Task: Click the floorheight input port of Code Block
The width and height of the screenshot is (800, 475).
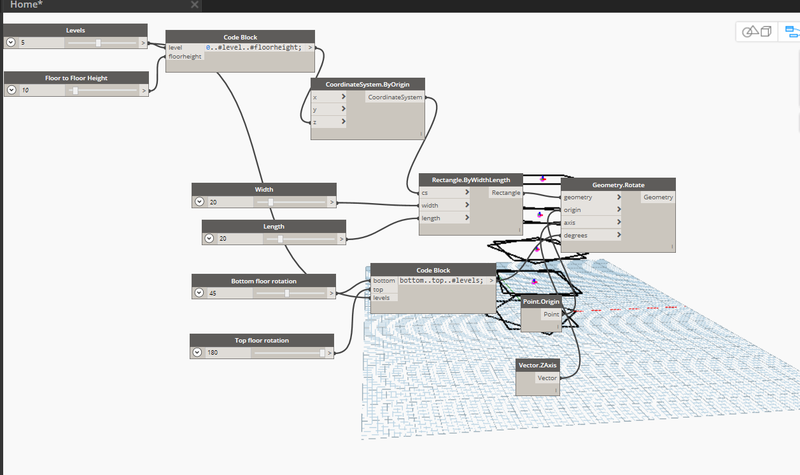Action: click(185, 57)
